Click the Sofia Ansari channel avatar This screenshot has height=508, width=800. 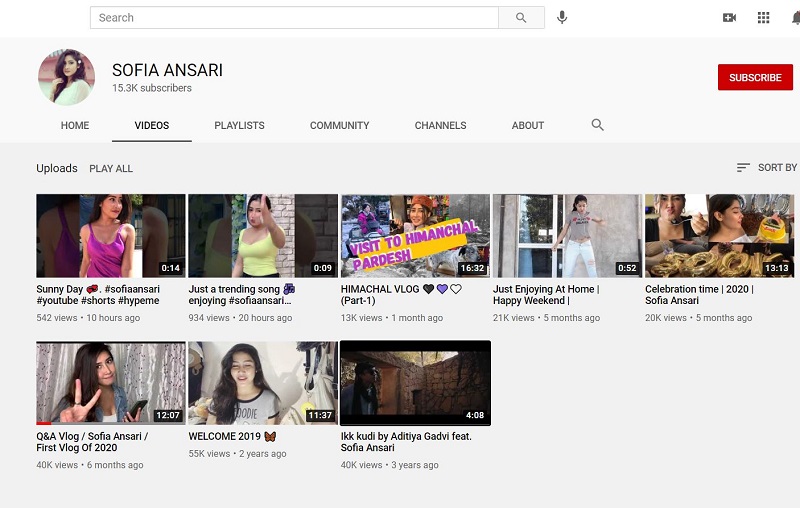tap(66, 77)
